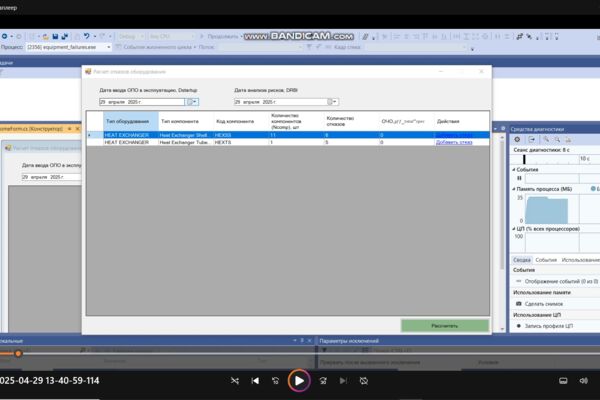600x400 pixels.
Task: Click the Undo toolbar icon
Action: pyautogui.click(x=87, y=36)
